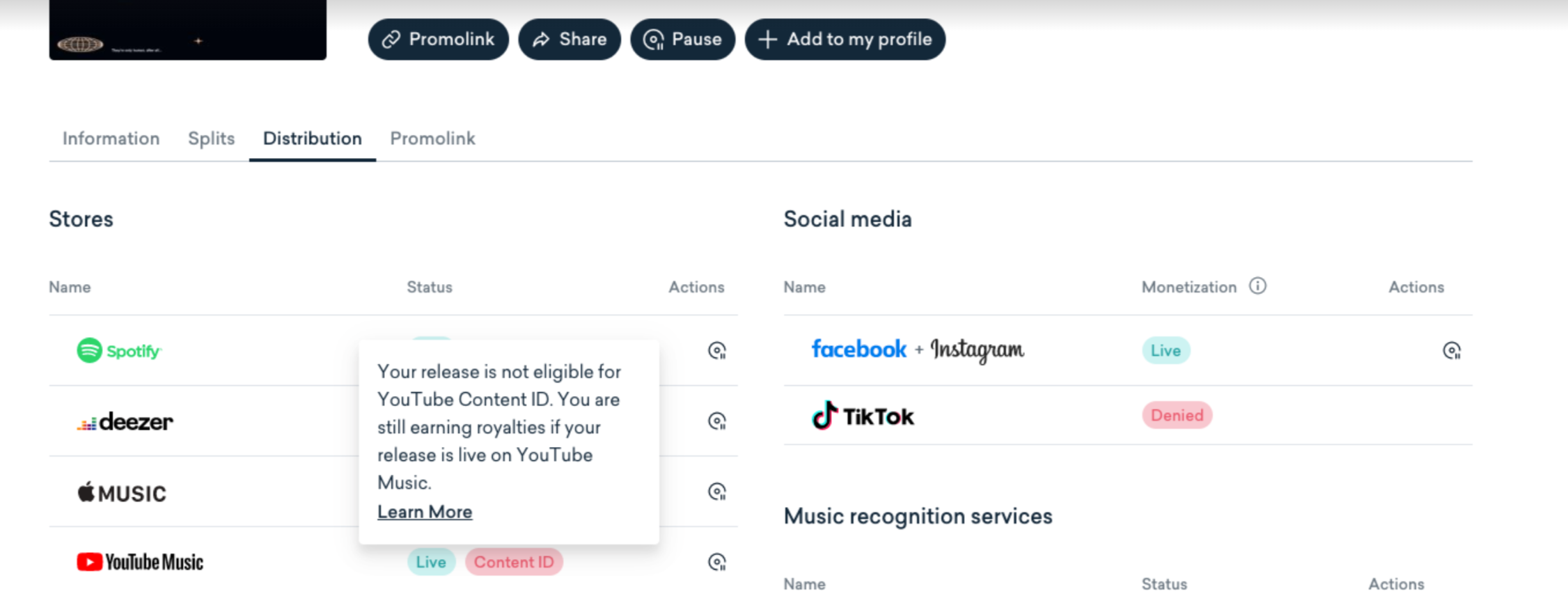Screen dimensions: 1568x596
Task: Click the Monetization column header
Action: pyautogui.click(x=1189, y=287)
